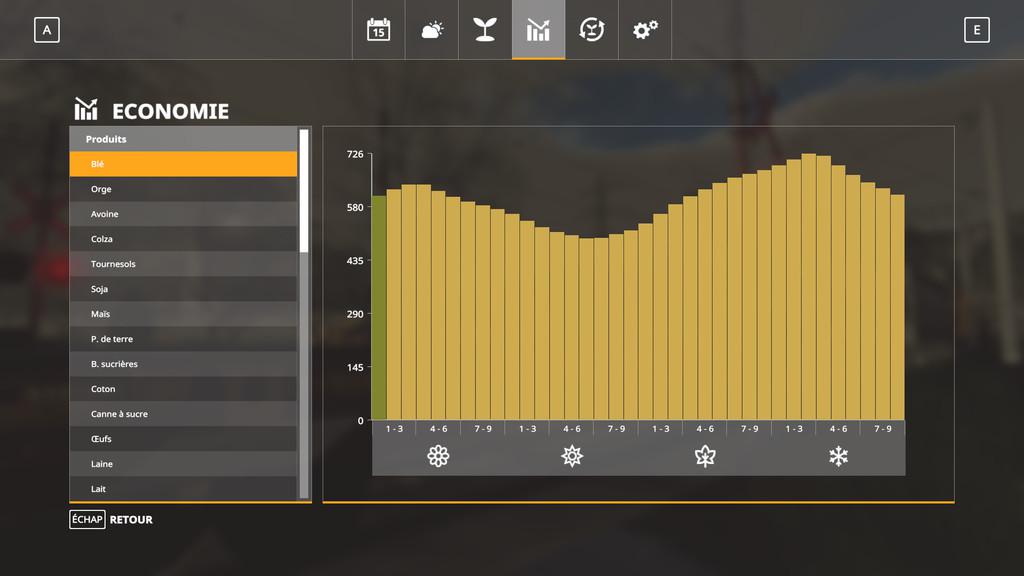Open the rotation settings icon tab

pos(592,30)
